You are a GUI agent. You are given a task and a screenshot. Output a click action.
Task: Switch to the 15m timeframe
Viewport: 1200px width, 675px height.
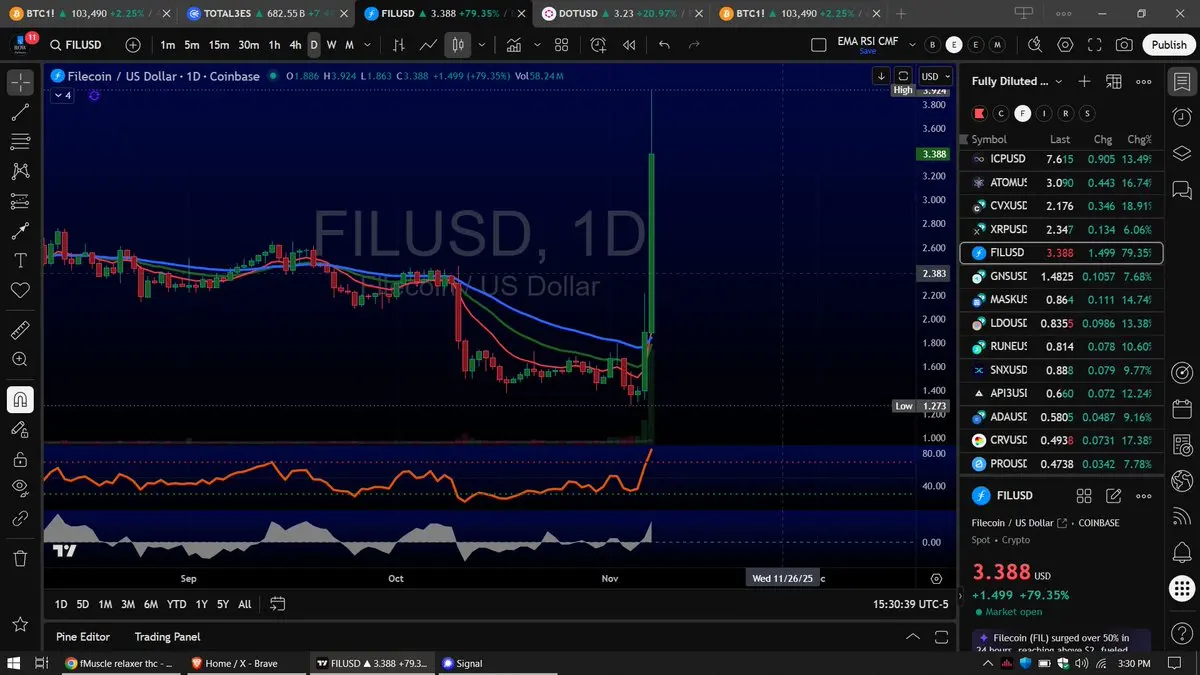(218, 45)
